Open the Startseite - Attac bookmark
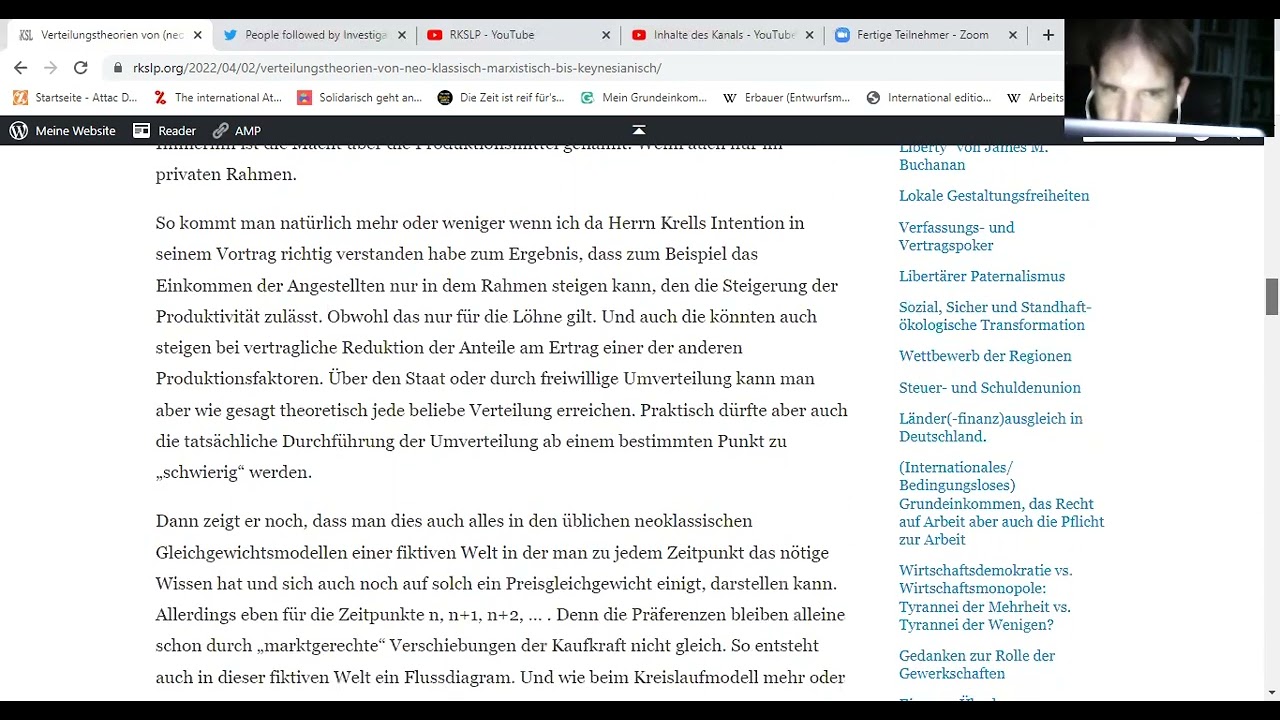Screen dimensions: 1280x720 click(75, 98)
